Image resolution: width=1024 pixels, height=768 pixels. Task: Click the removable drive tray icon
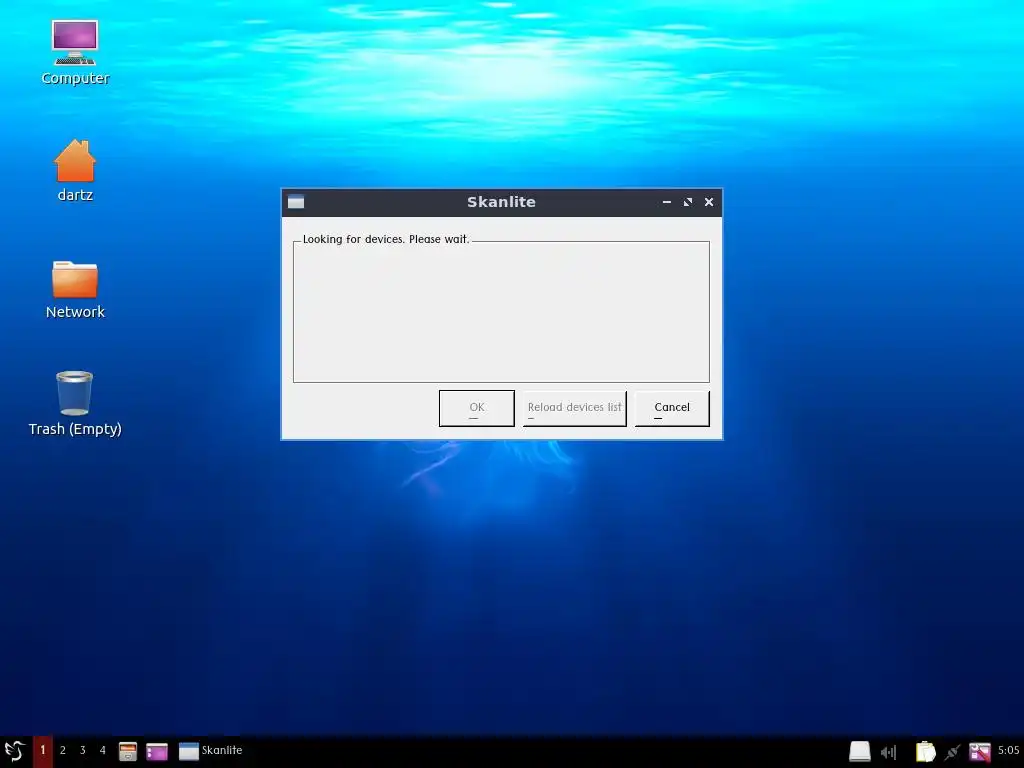(859, 752)
